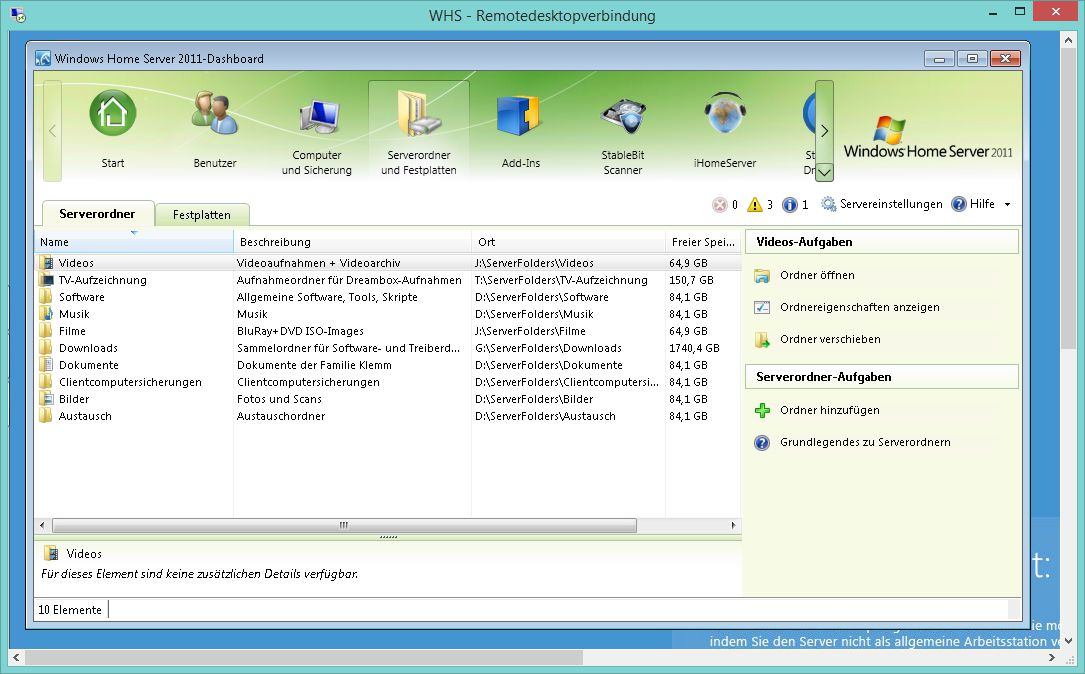Open Servereinstellungen settings
The image size is (1085, 674).
pos(882,204)
